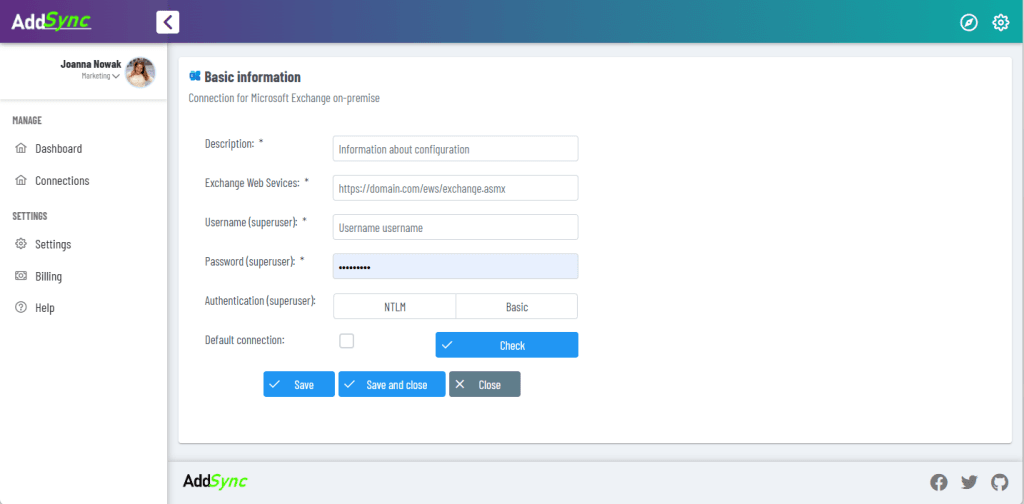Open the Help sidebar item
The width and height of the screenshot is (1024, 504).
(45, 308)
